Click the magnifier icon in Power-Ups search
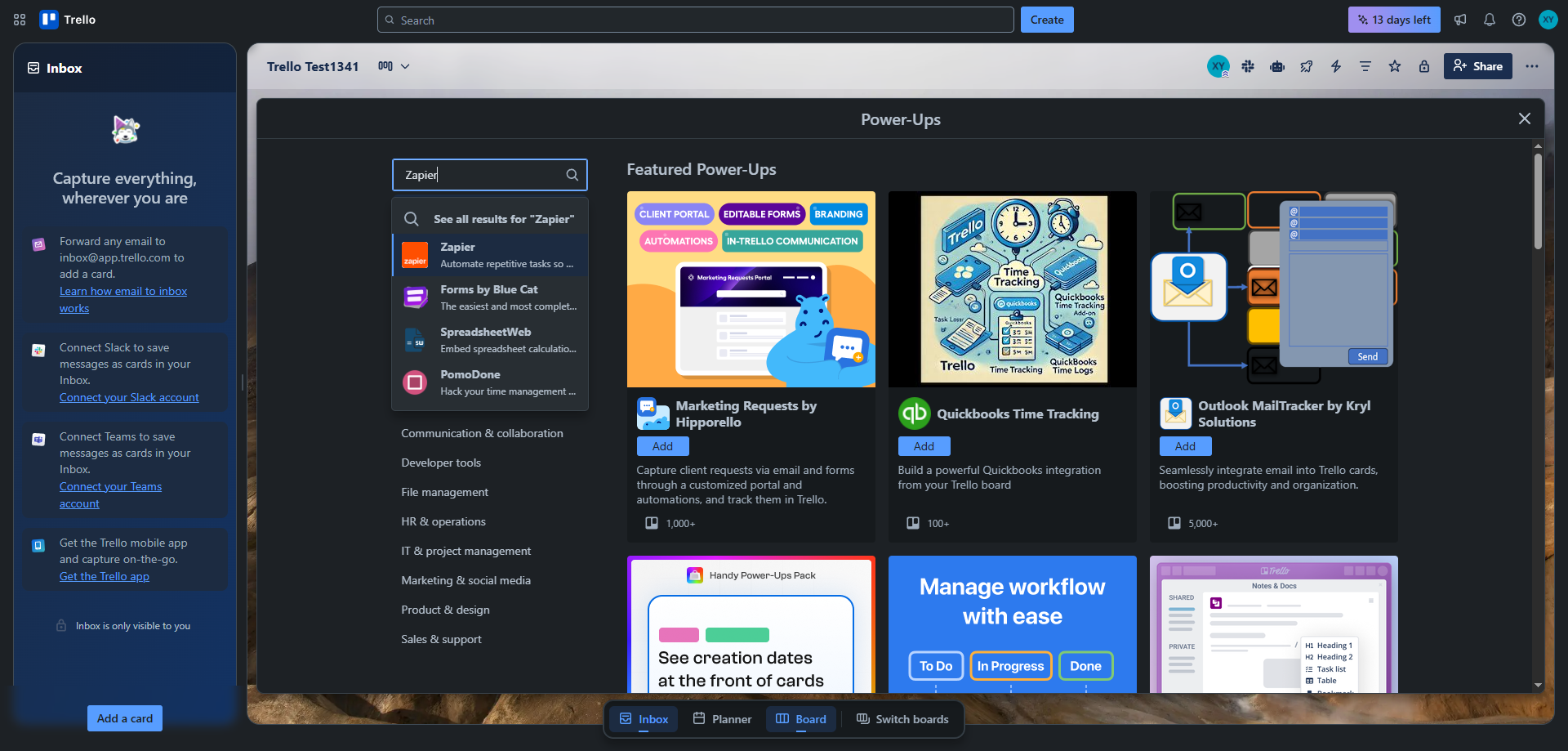This screenshot has height=751, width=1568. (572, 175)
